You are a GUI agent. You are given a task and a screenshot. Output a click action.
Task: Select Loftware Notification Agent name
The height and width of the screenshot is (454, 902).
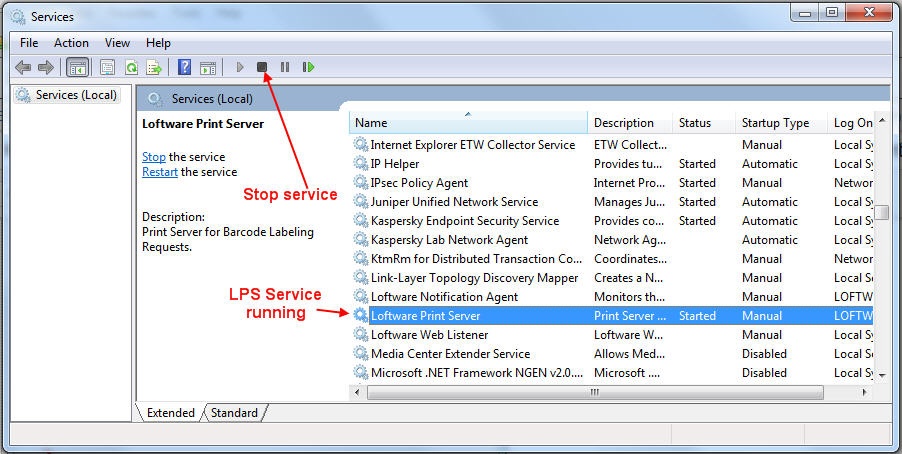click(x=444, y=296)
